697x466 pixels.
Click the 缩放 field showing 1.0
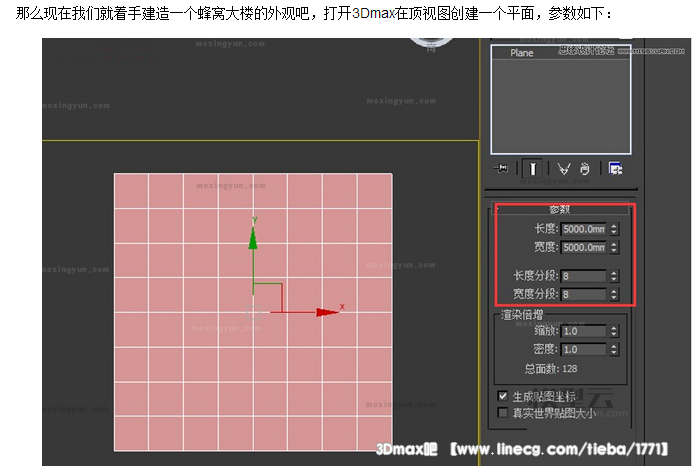point(584,331)
